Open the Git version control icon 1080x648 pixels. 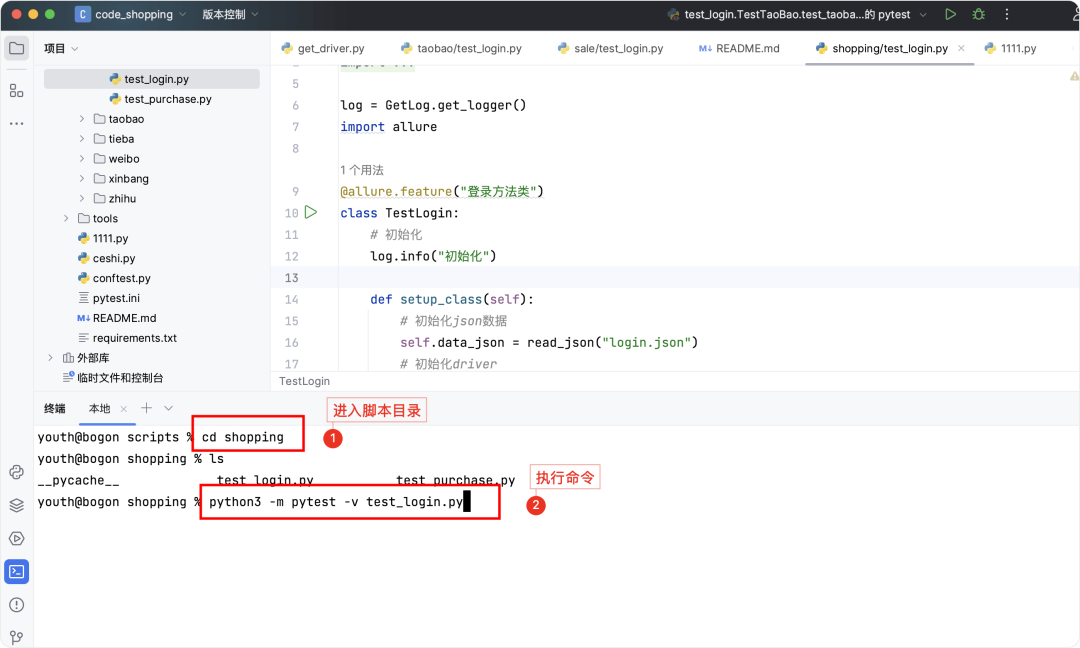17,637
